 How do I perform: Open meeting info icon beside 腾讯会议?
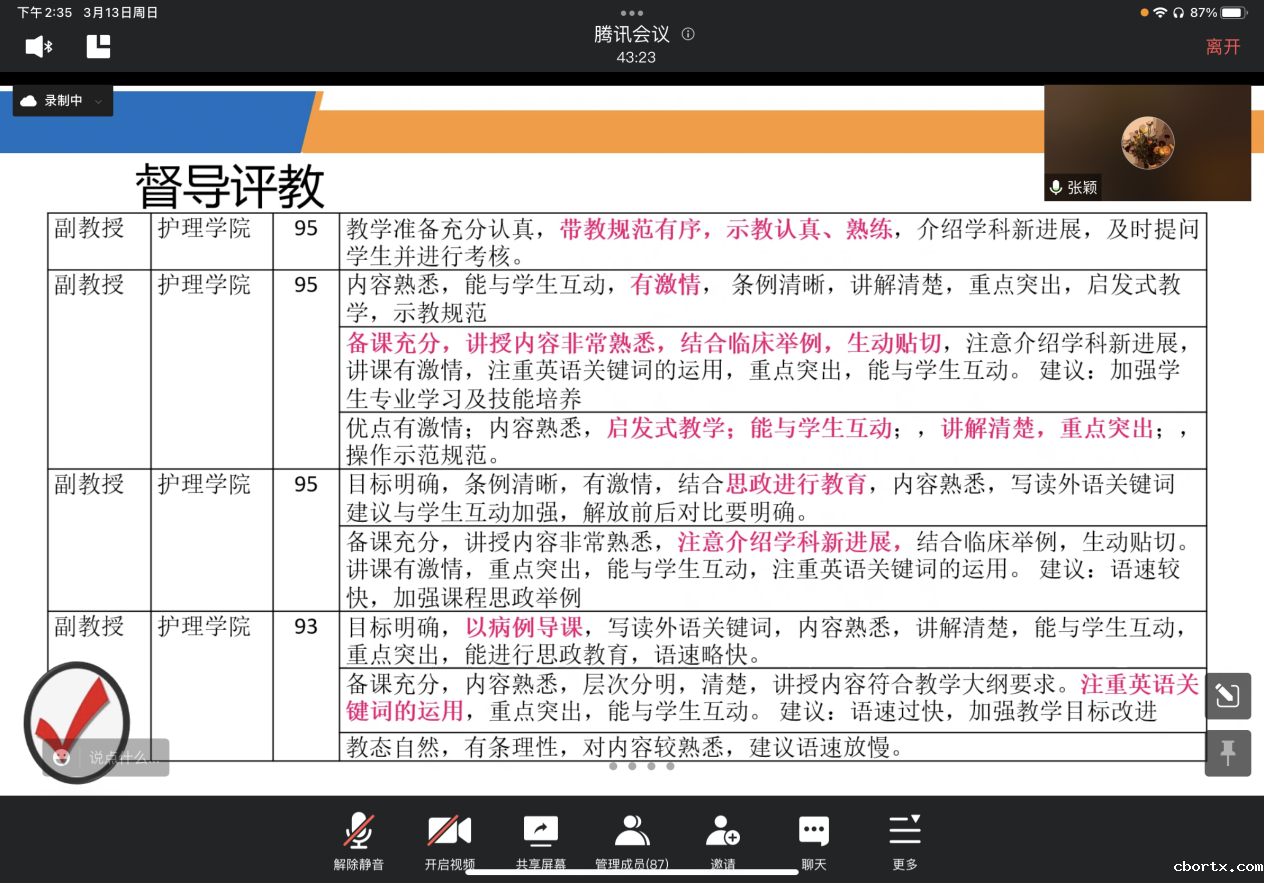click(688, 34)
